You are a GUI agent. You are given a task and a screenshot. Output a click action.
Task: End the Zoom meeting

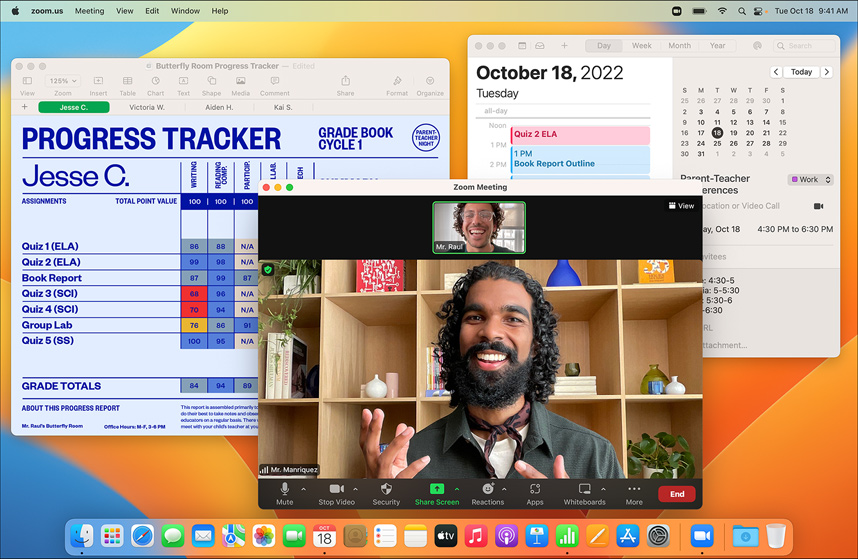click(677, 494)
